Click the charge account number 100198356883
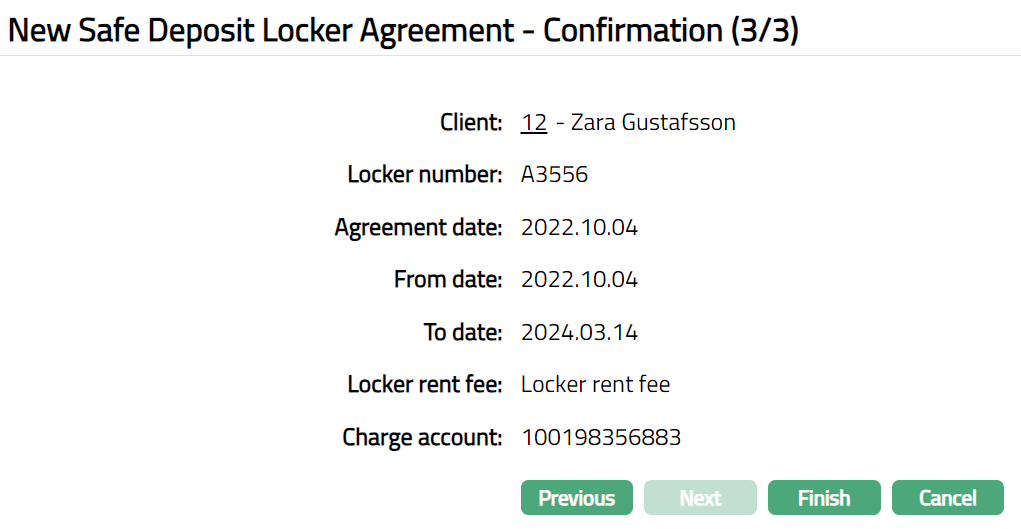This screenshot has width=1021, height=529. [x=600, y=437]
